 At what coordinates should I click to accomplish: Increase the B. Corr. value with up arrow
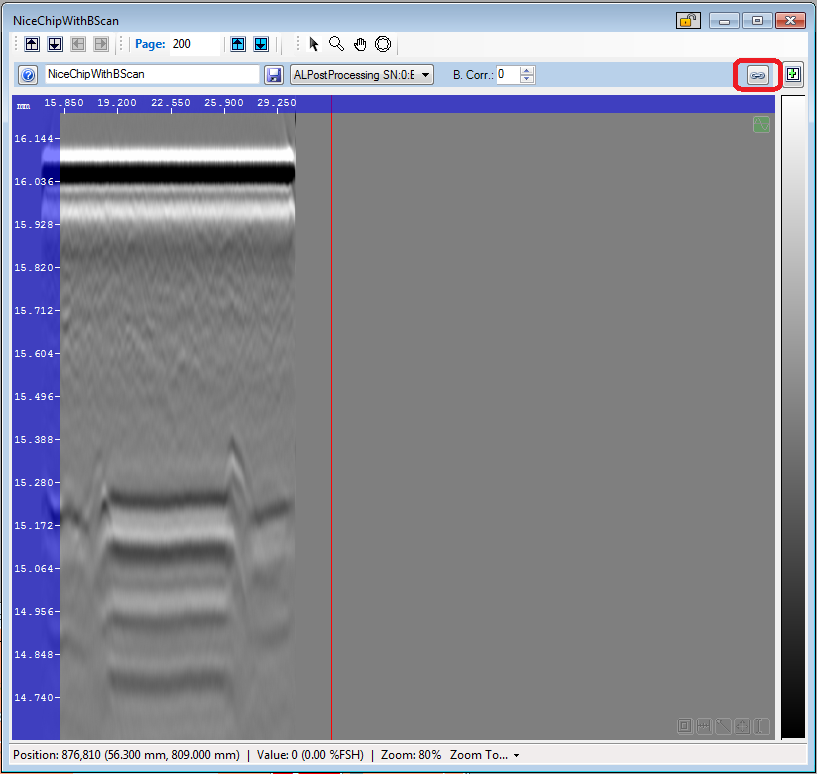[x=528, y=70]
